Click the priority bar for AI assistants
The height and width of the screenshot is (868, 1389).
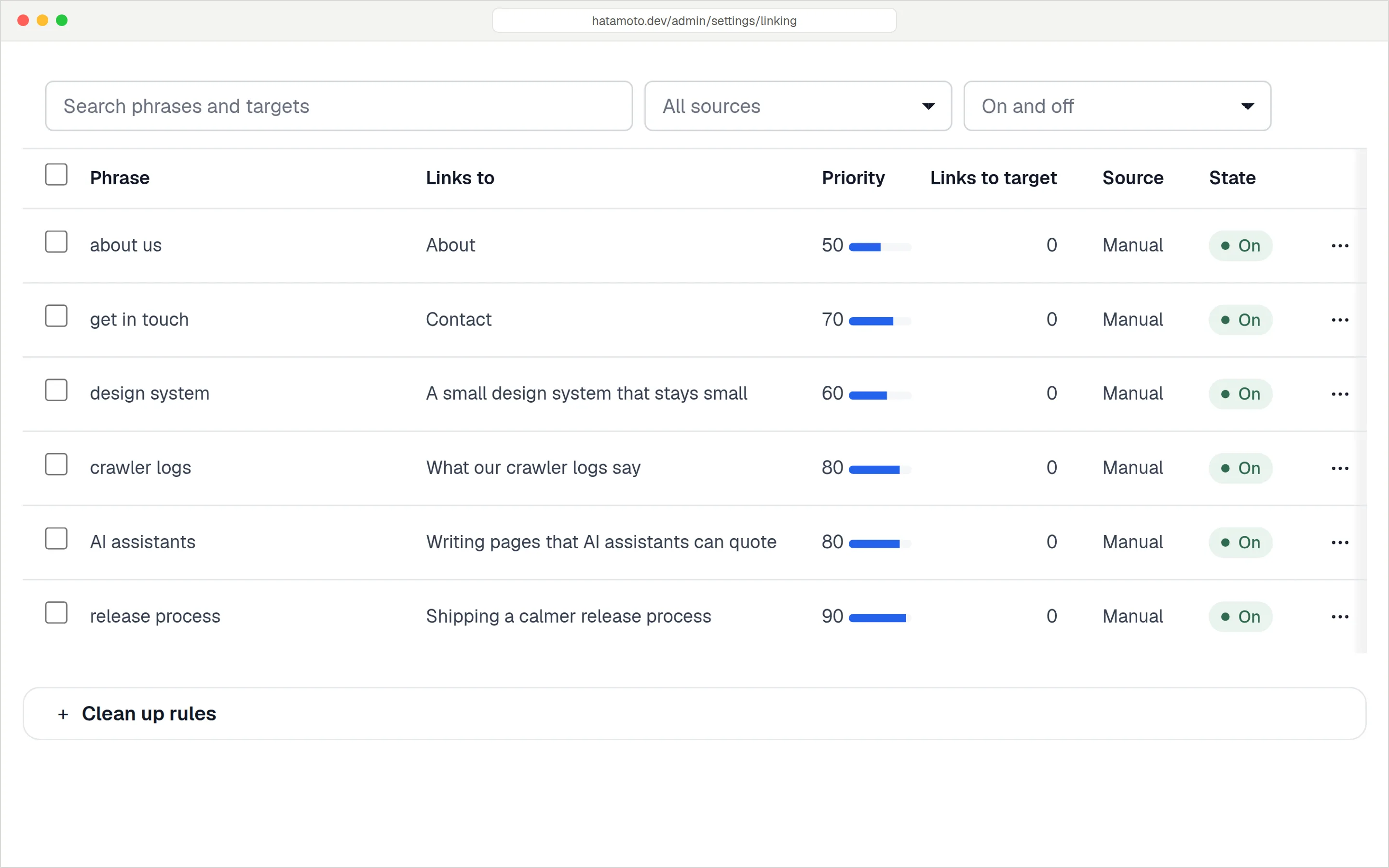(880, 544)
